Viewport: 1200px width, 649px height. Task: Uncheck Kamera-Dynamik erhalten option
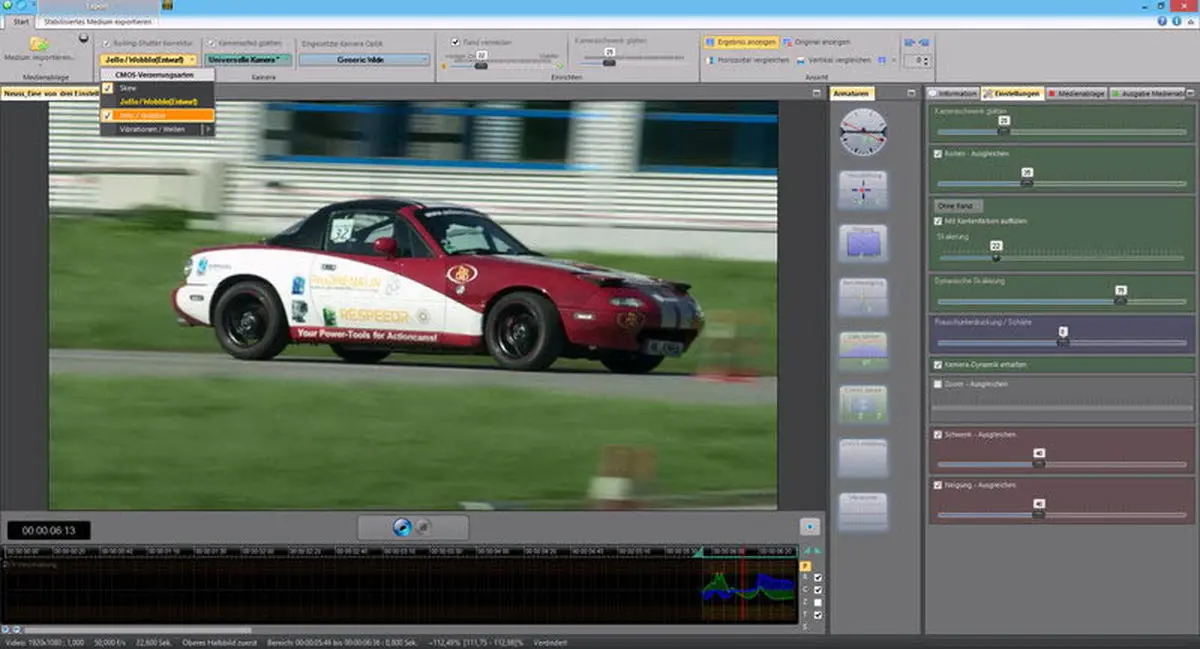coord(937,365)
